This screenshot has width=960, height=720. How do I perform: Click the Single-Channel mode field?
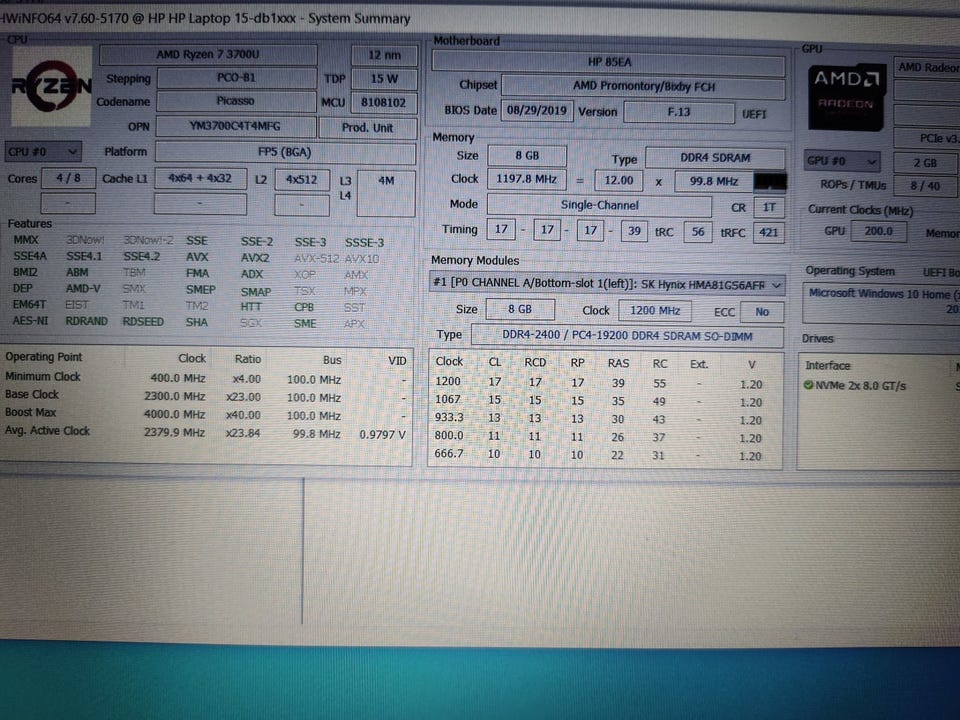(599, 205)
